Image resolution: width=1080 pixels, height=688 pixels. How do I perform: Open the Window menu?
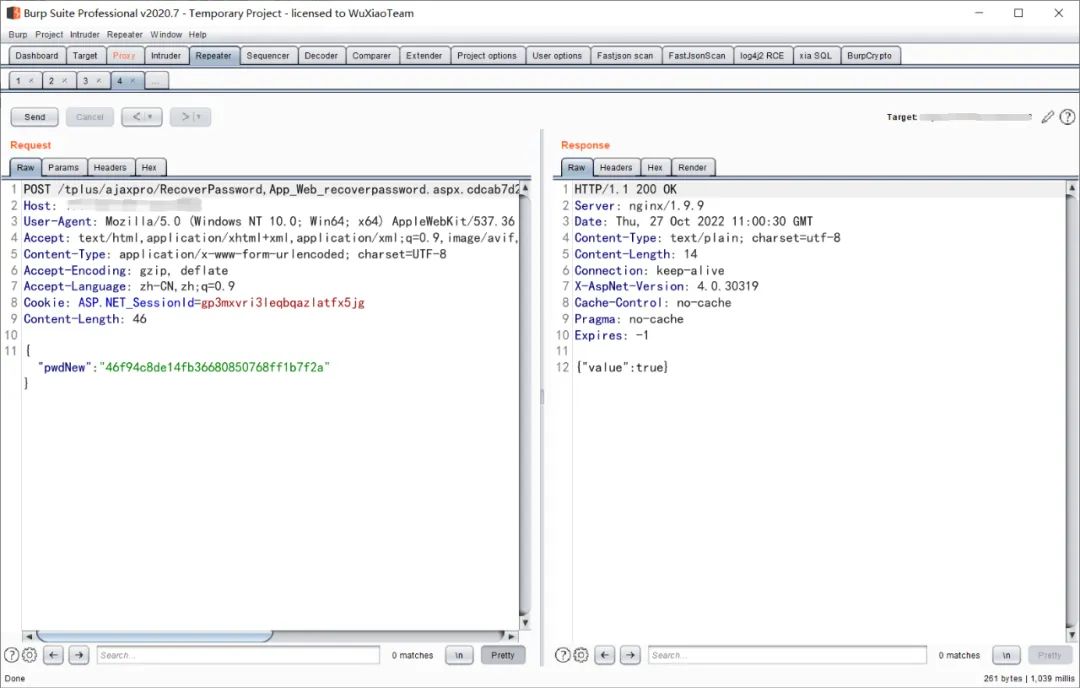click(x=166, y=34)
